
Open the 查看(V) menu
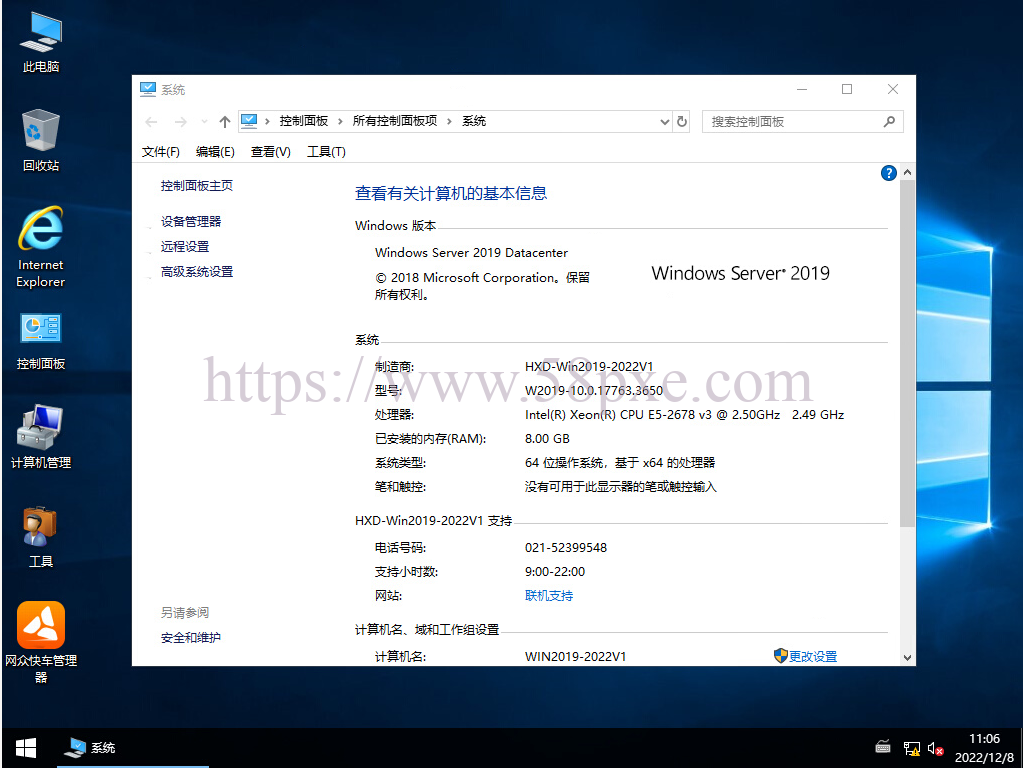click(271, 152)
